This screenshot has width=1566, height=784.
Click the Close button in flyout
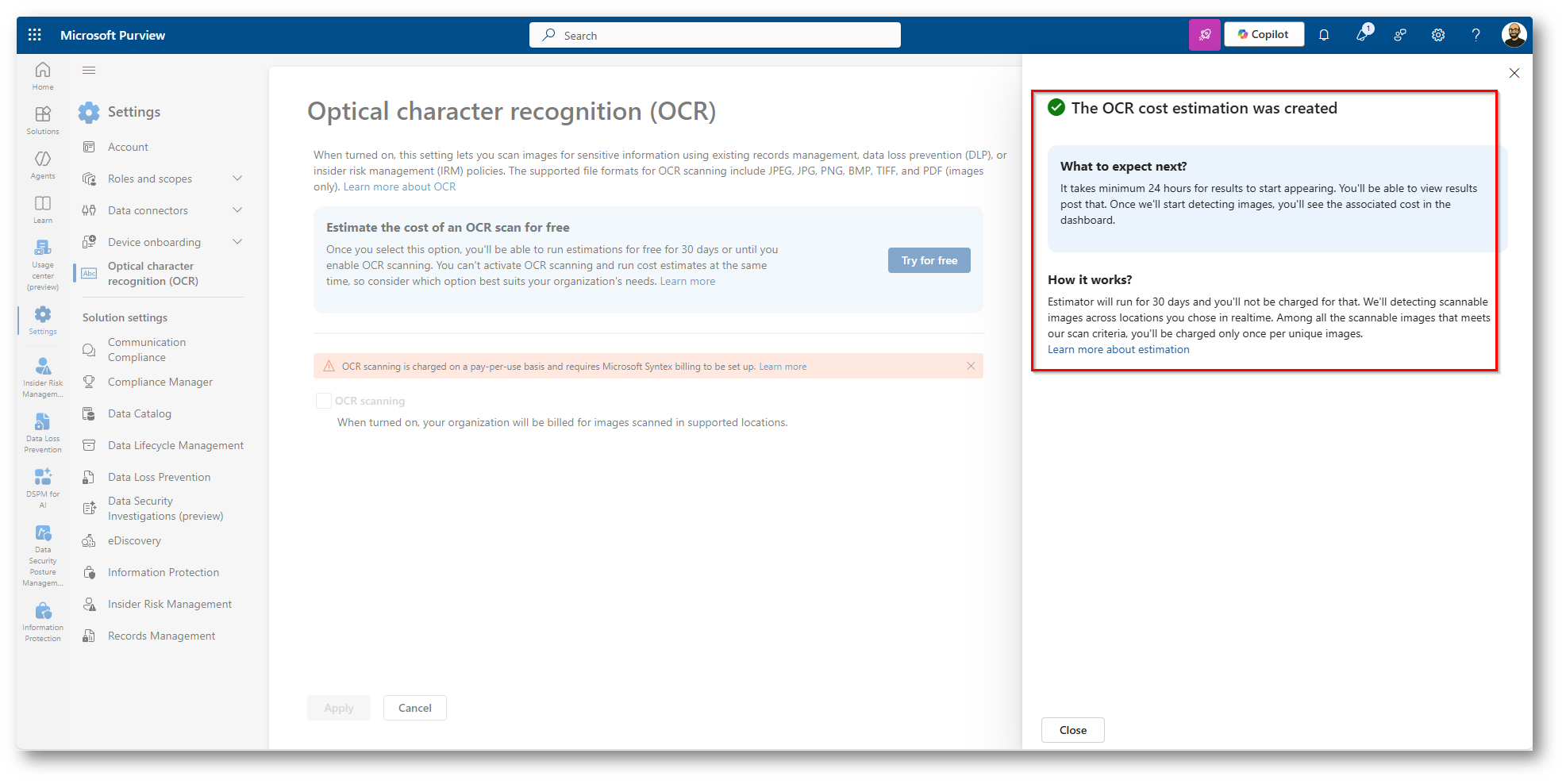pyautogui.click(x=1073, y=730)
